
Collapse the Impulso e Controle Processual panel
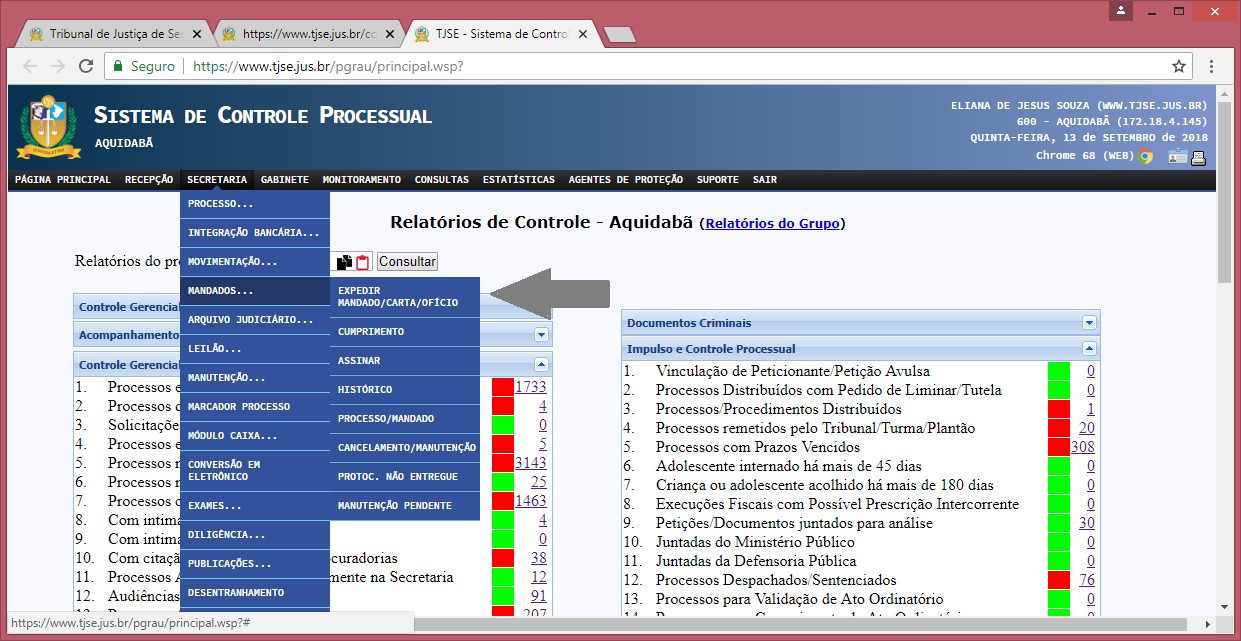click(x=1089, y=349)
